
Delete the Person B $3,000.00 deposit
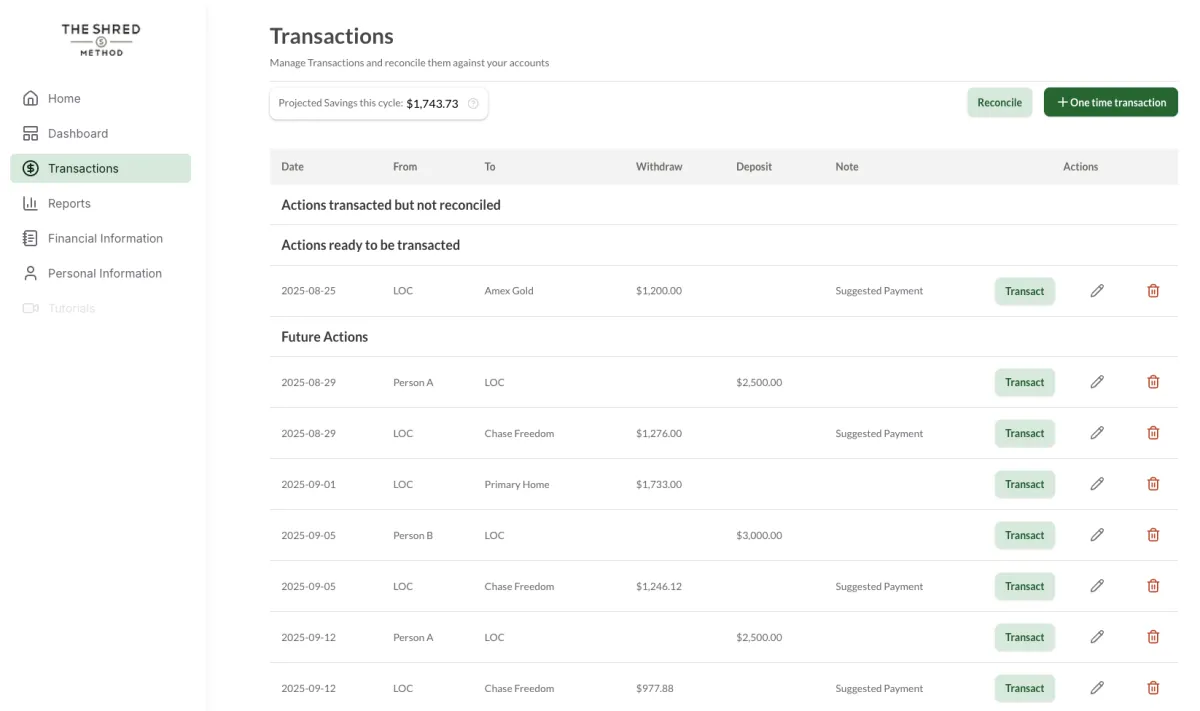(x=1153, y=535)
